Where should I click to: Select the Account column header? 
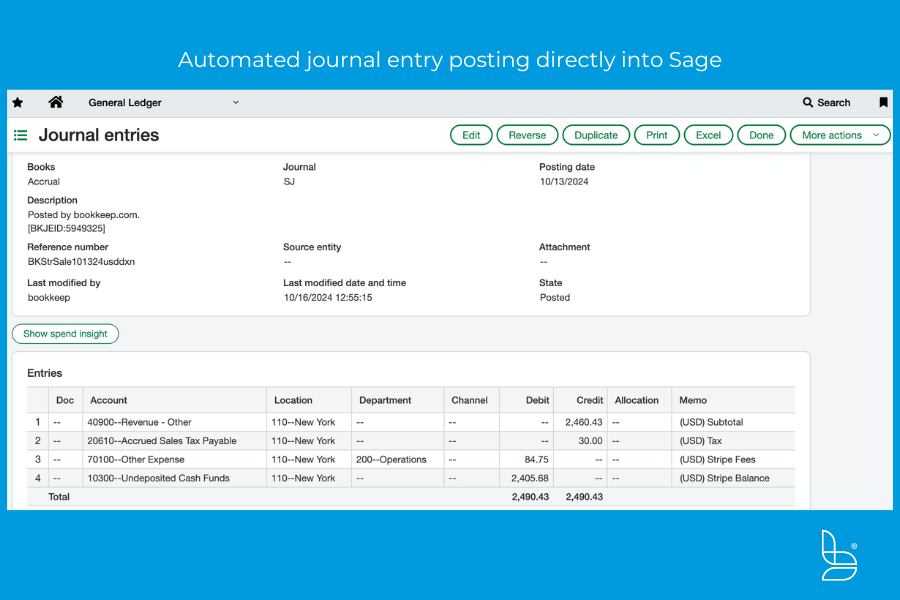pyautogui.click(x=108, y=400)
